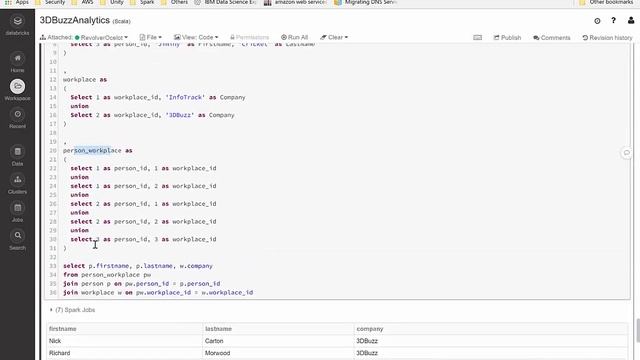Open the Others bookmark folder
The width and height of the screenshot is (640, 360).
174,2
